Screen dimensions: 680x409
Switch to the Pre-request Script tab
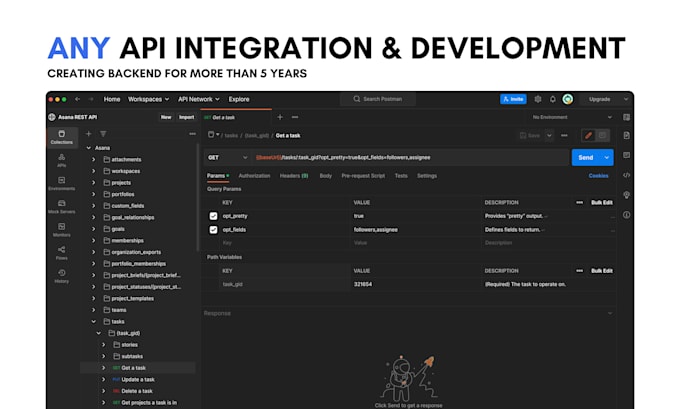[363, 176]
